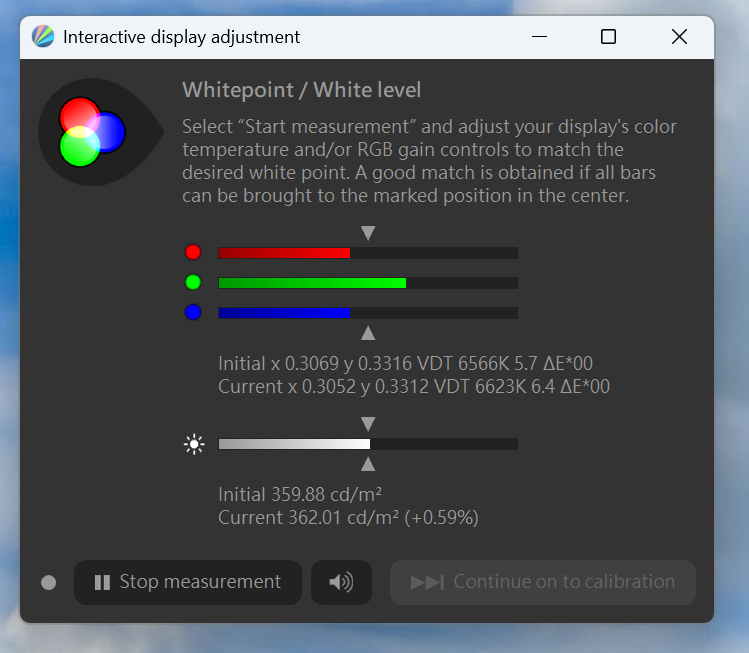749x653 pixels.
Task: Click the red channel circle icon
Action: tap(193, 252)
